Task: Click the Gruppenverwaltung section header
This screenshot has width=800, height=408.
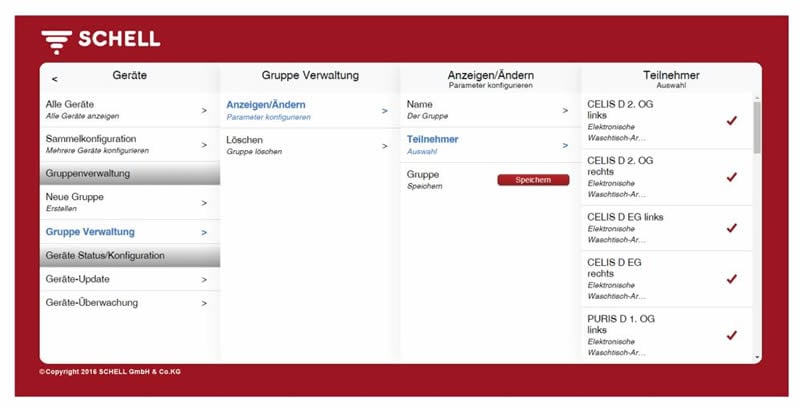Action: click(x=130, y=173)
